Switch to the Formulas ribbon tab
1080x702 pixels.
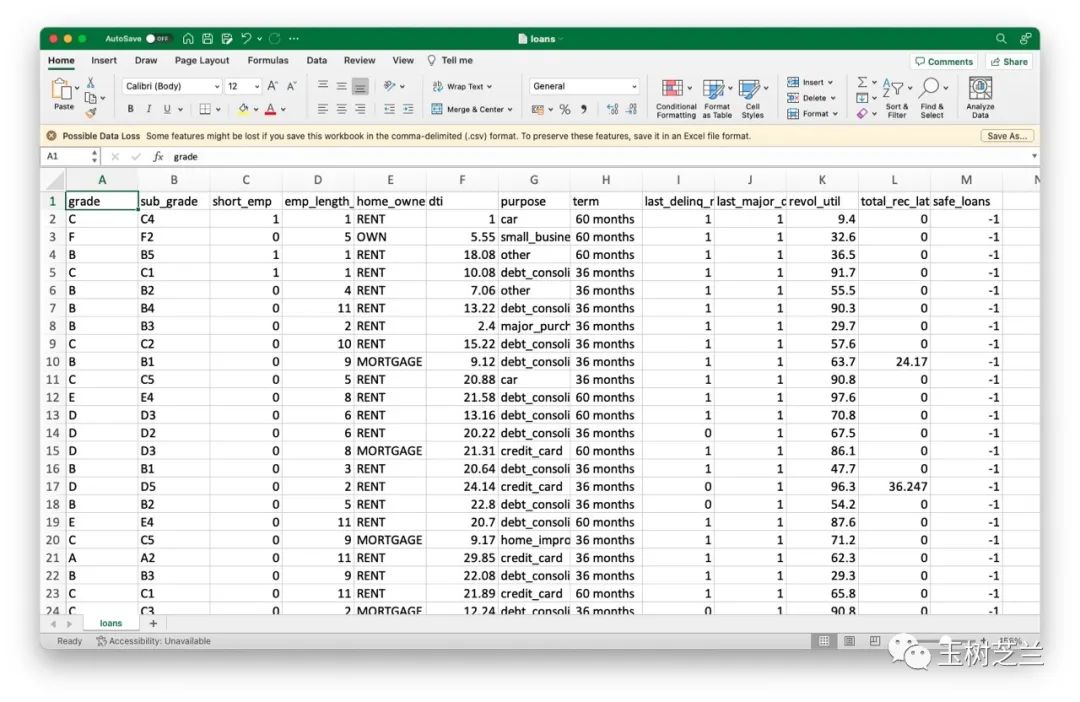coord(268,60)
